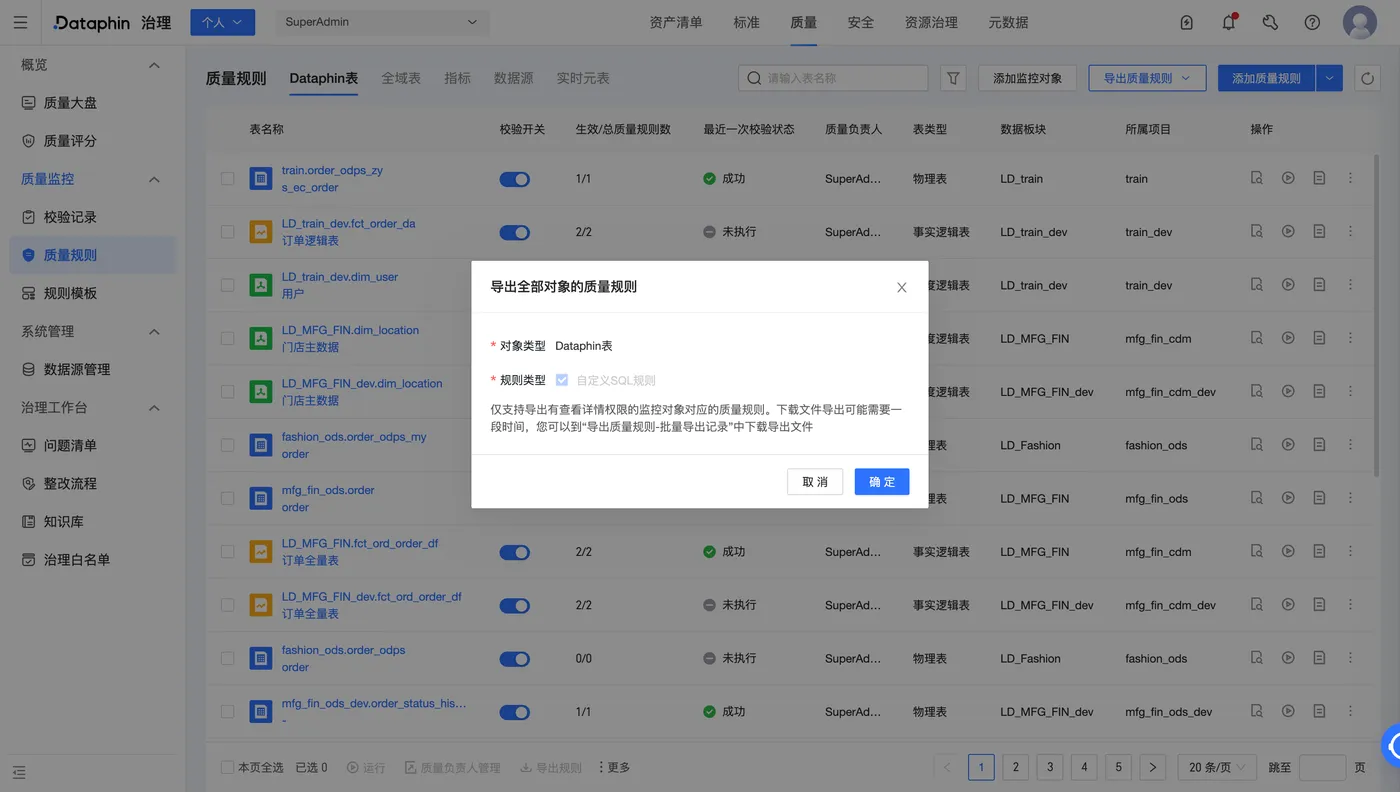Open the wrench tools icon
Screen dimensions: 1400x792
tap(1270, 22)
